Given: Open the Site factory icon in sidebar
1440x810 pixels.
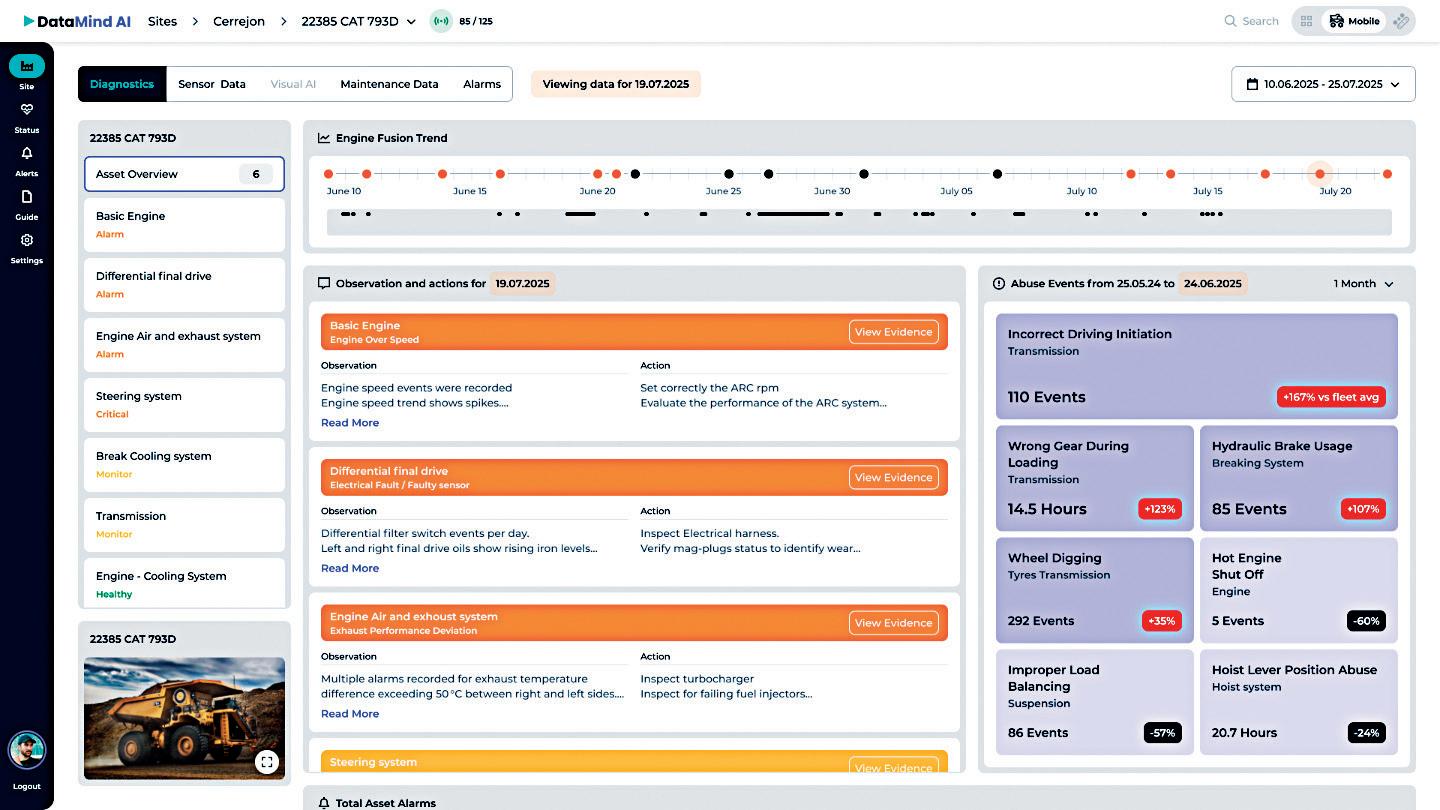Looking at the screenshot, I should pos(27,66).
